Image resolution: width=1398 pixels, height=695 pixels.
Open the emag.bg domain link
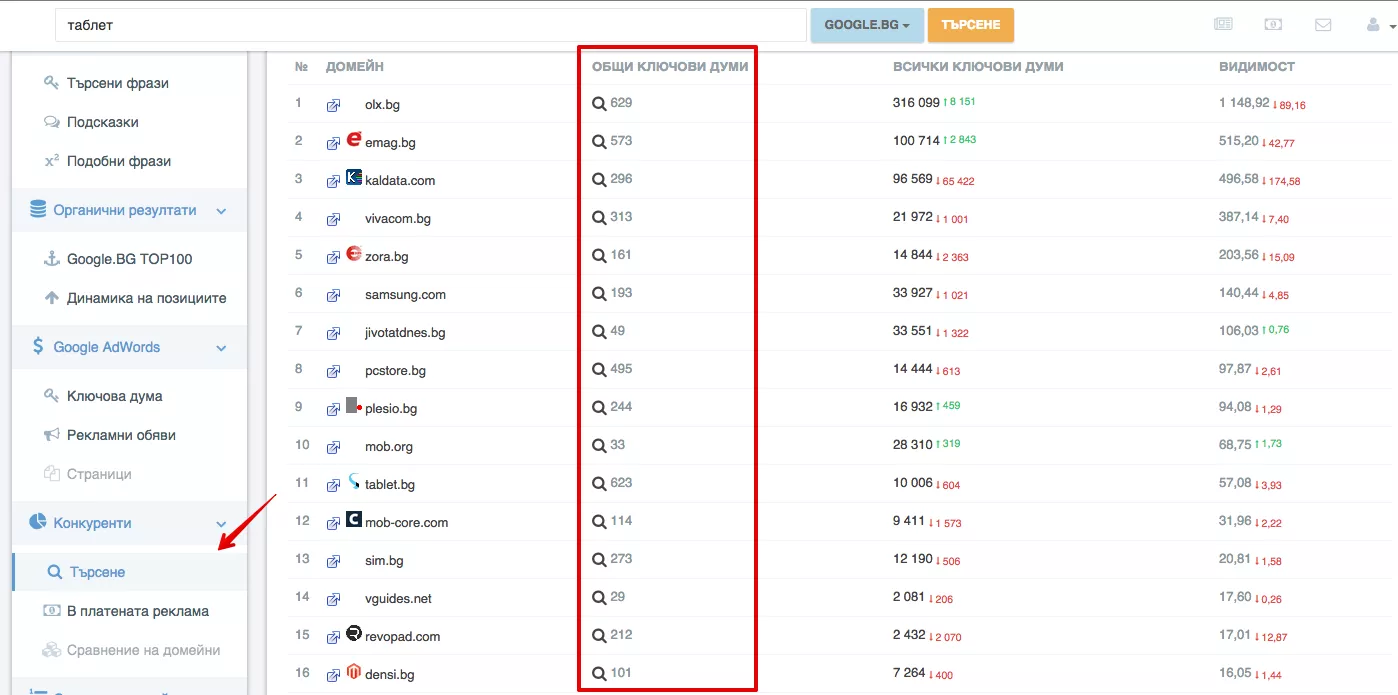[390, 143]
